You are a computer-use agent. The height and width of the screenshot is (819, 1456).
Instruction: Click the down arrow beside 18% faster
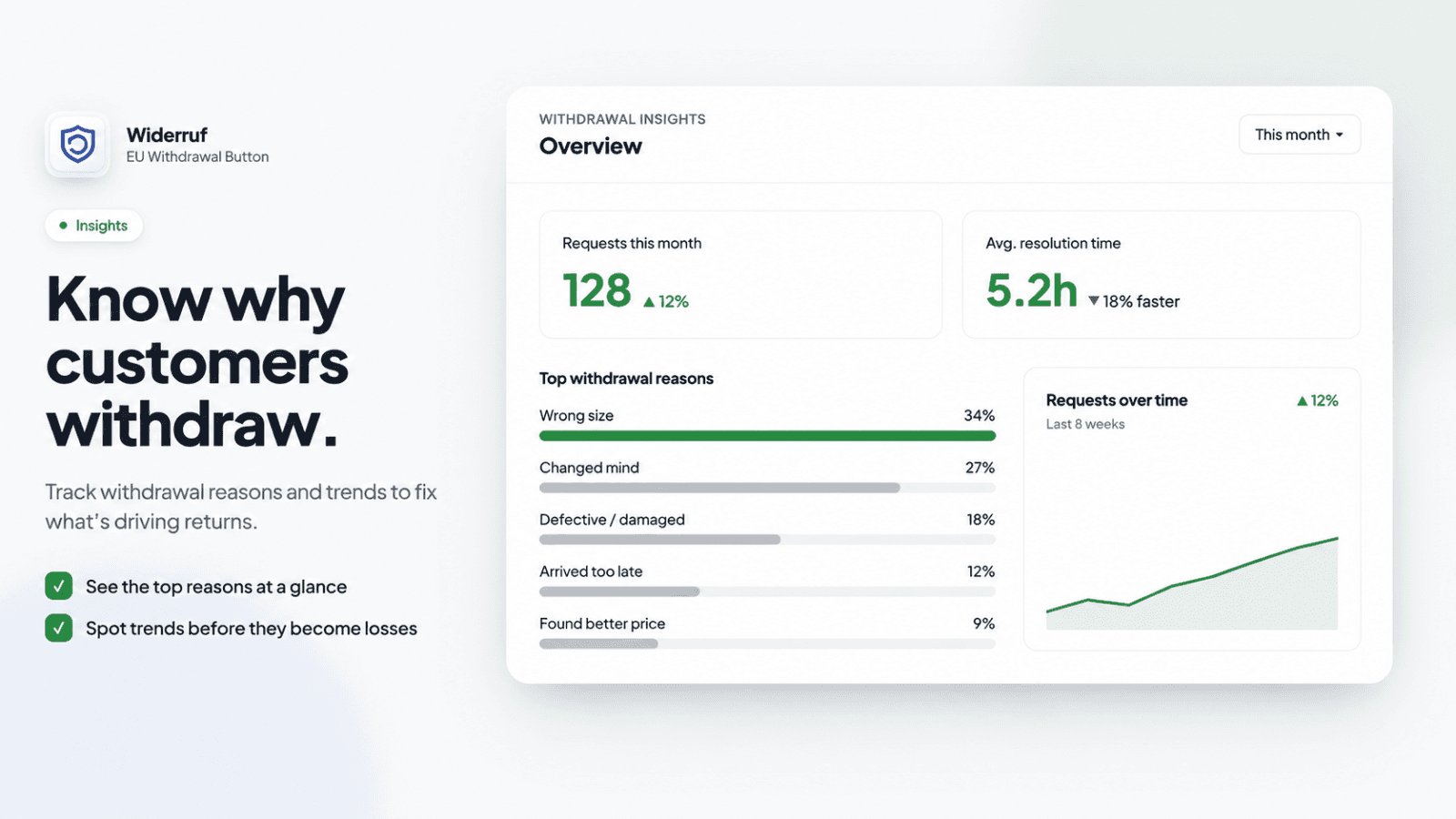click(x=1094, y=301)
